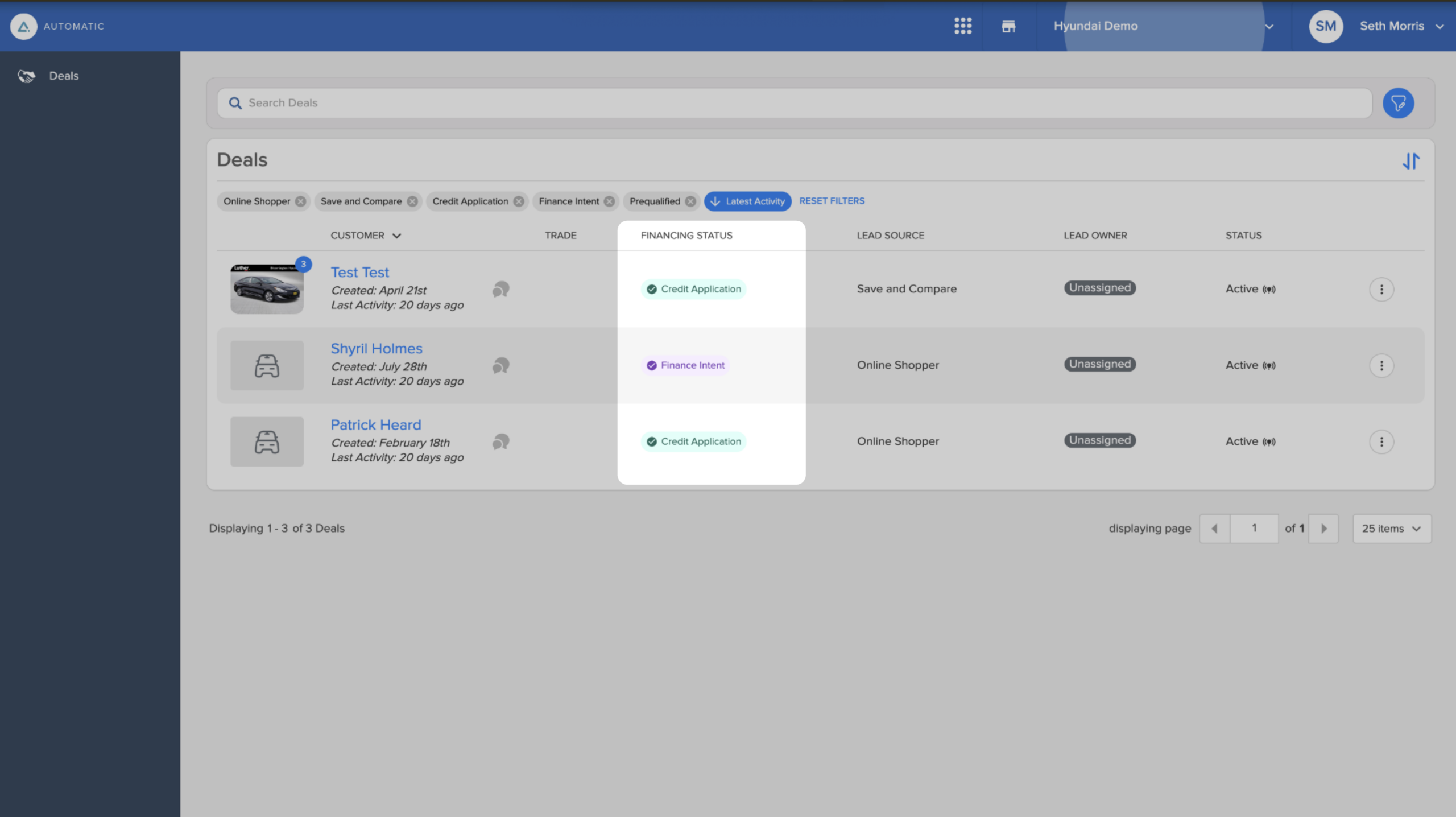This screenshot has height=817, width=1456.
Task: Click RESET FILTERS link
Action: tap(832, 201)
